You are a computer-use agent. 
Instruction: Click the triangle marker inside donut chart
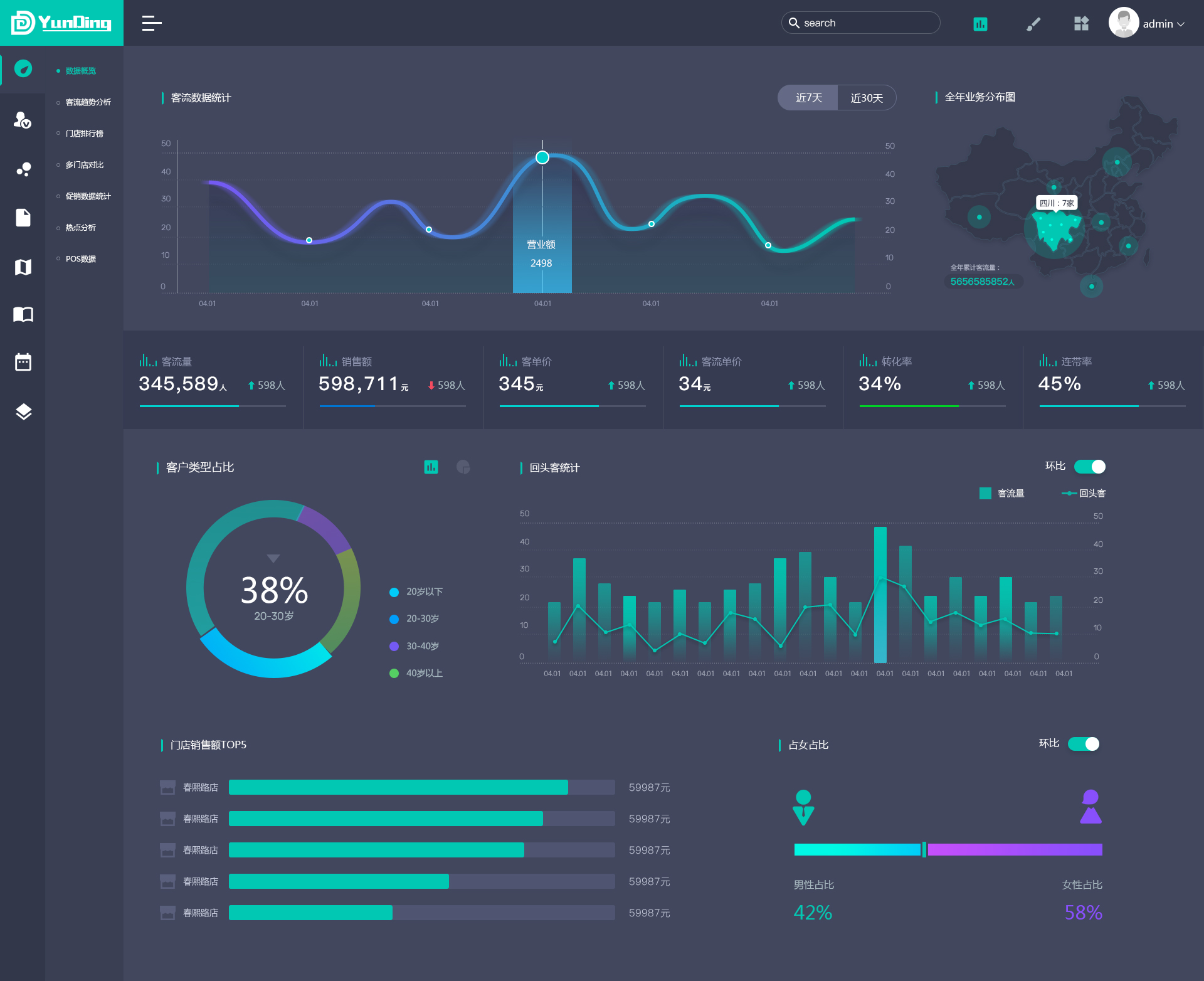[x=273, y=558]
